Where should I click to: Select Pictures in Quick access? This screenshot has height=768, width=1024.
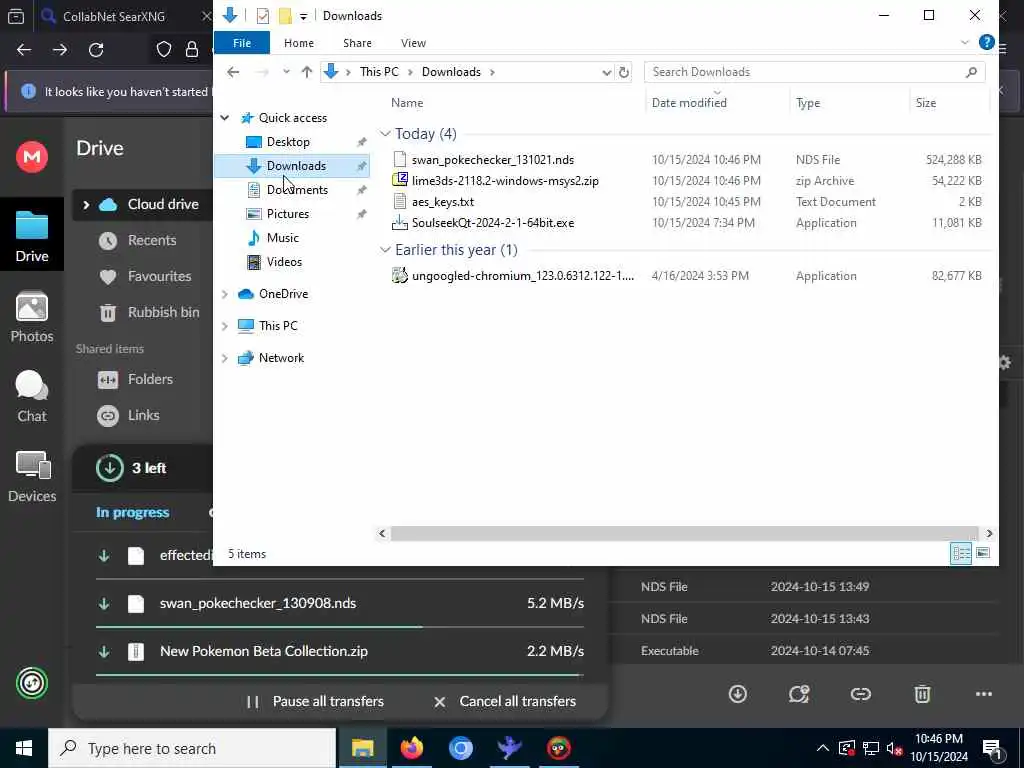tap(287, 214)
